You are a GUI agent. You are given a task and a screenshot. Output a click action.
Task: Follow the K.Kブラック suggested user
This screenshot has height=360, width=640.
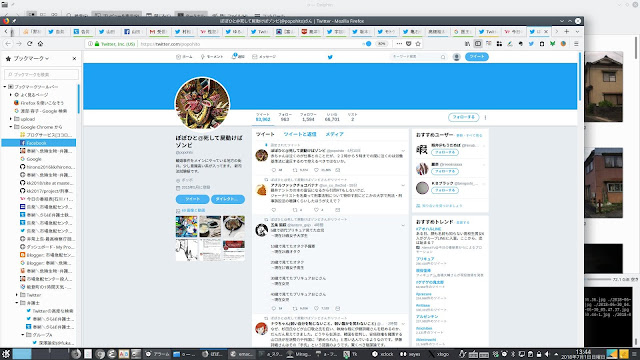tap(445, 190)
